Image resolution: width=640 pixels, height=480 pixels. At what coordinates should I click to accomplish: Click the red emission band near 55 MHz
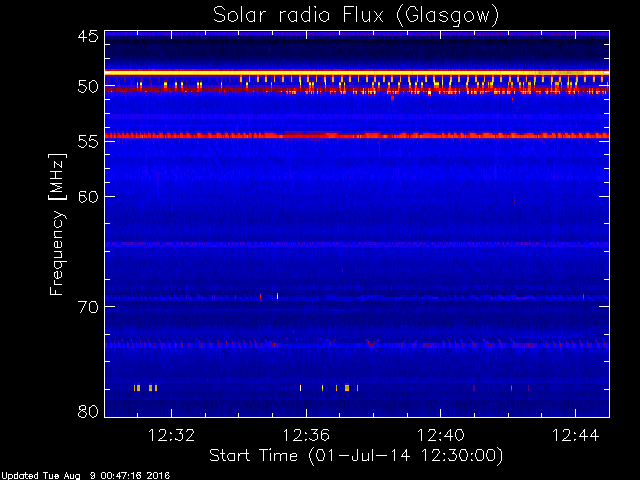pyautogui.click(x=357, y=135)
